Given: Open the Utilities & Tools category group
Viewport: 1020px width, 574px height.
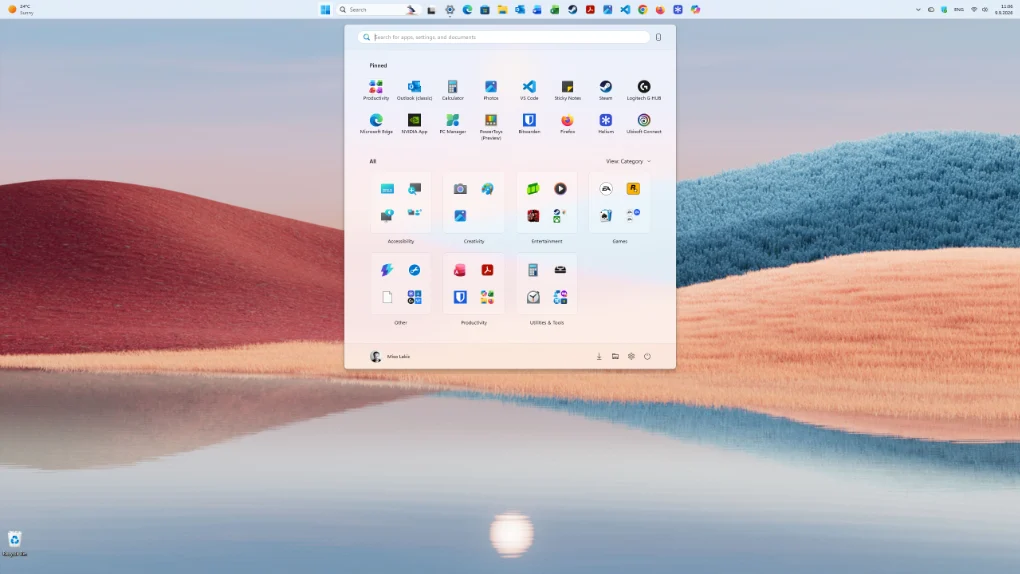Looking at the screenshot, I should (x=546, y=290).
